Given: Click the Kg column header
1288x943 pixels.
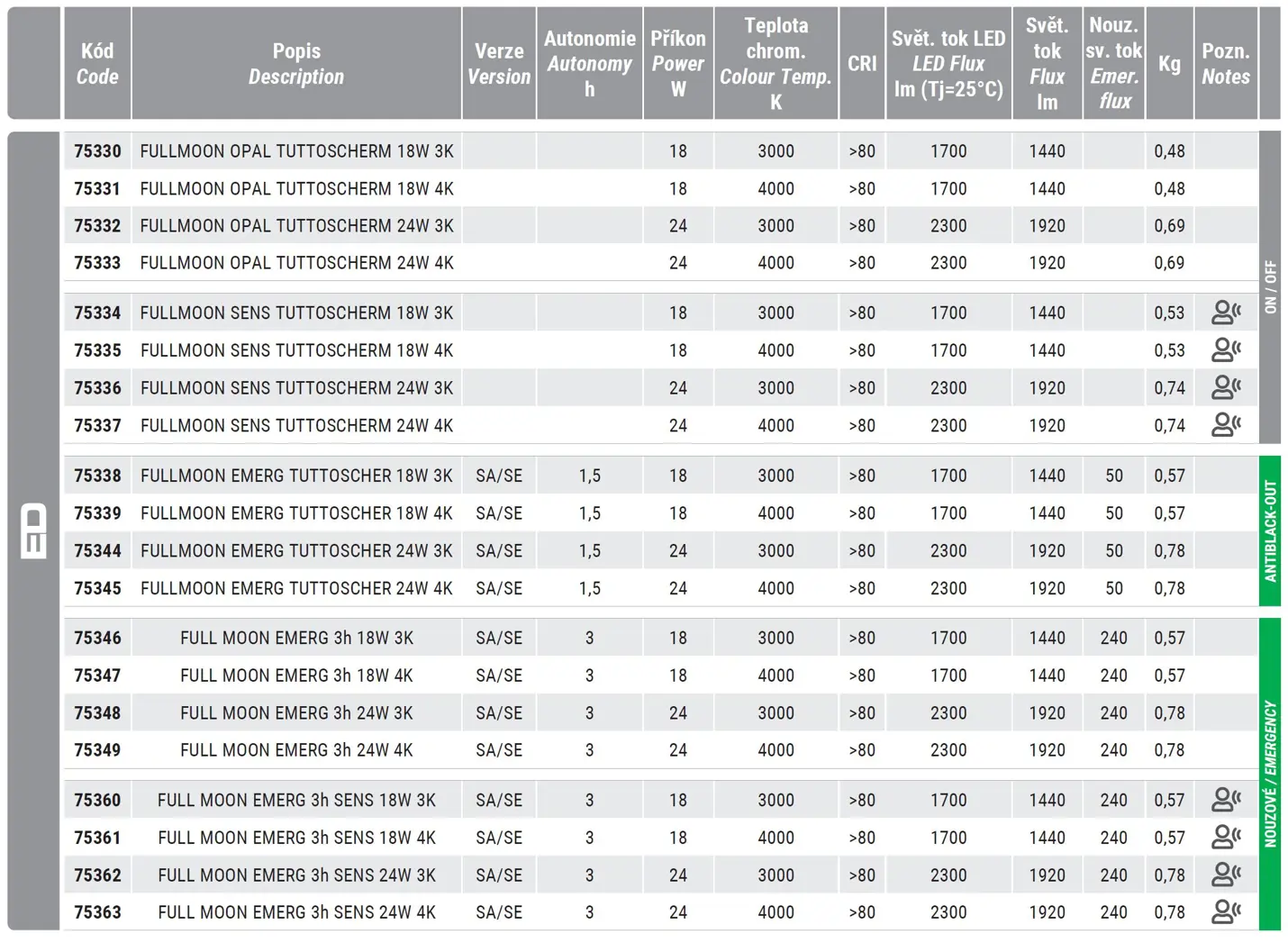Looking at the screenshot, I should point(1169,64).
